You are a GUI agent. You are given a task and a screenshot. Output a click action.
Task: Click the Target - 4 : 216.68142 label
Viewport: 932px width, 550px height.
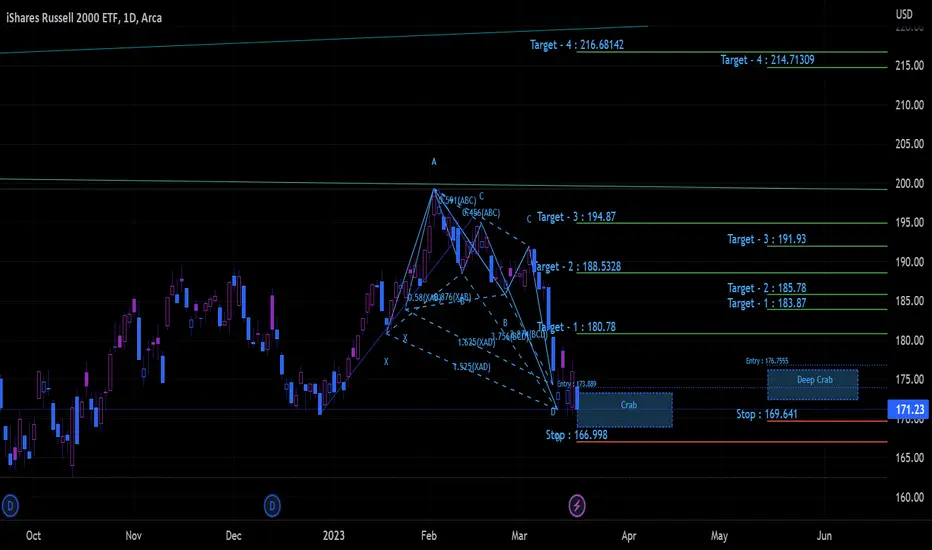[x=577, y=45]
